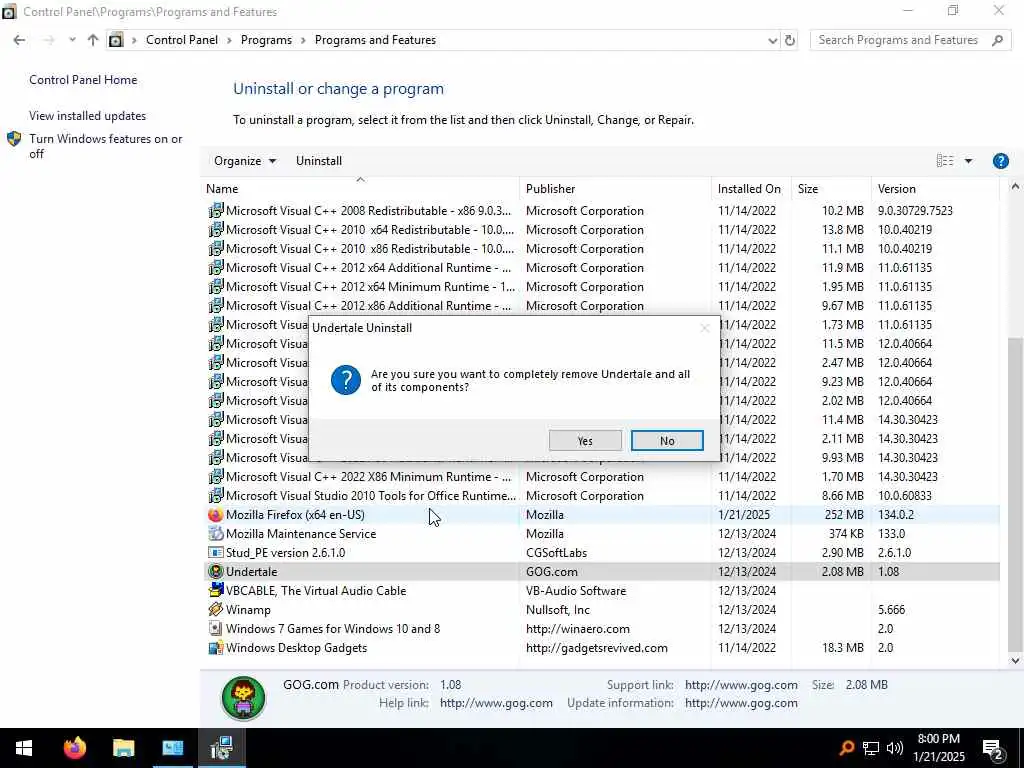Viewport: 1024px width, 768px height.
Task: Click the Control Panel taskbar icon
Action: tap(172, 748)
